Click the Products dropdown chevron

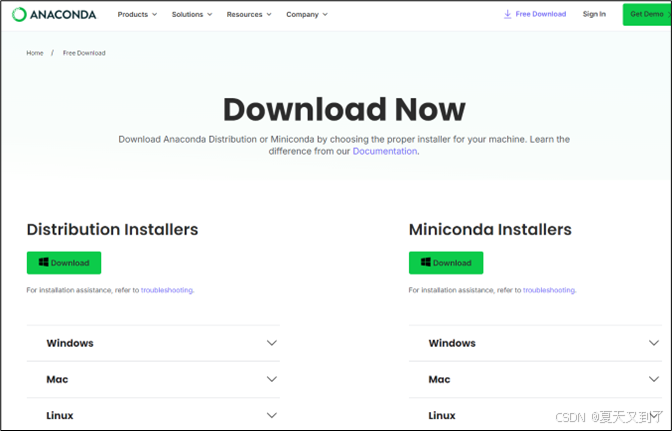154,15
